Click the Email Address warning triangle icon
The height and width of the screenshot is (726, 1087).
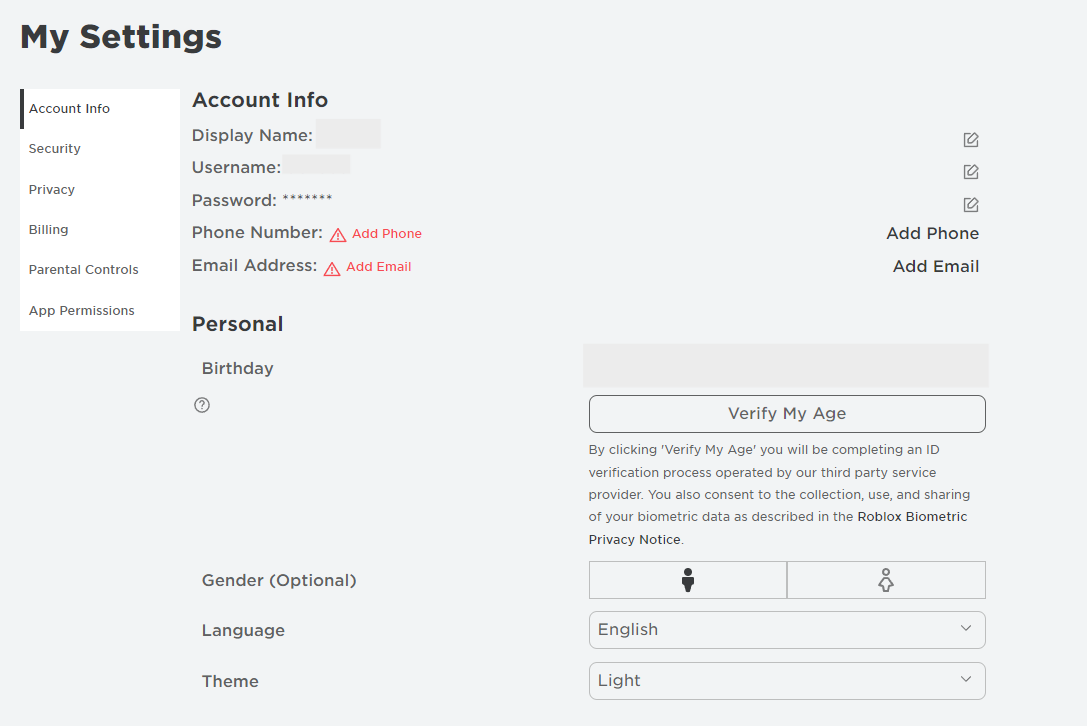click(332, 268)
